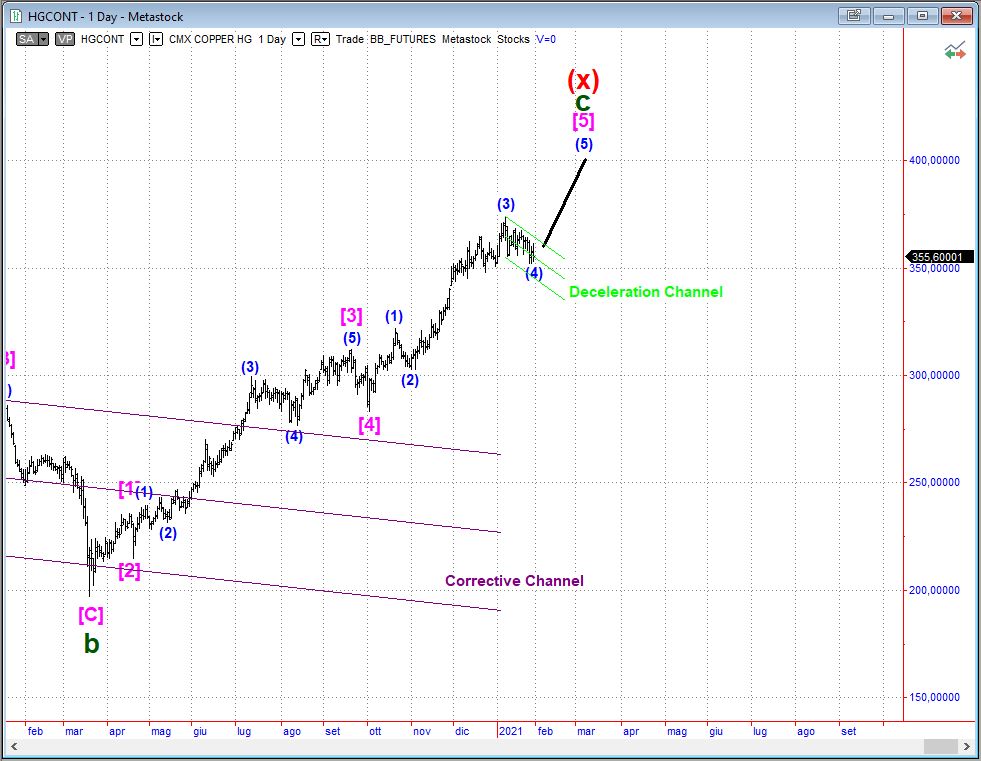This screenshot has width=981, height=761.
Task: Open the symbol dropdown next to HGCONT
Action: coord(136,39)
